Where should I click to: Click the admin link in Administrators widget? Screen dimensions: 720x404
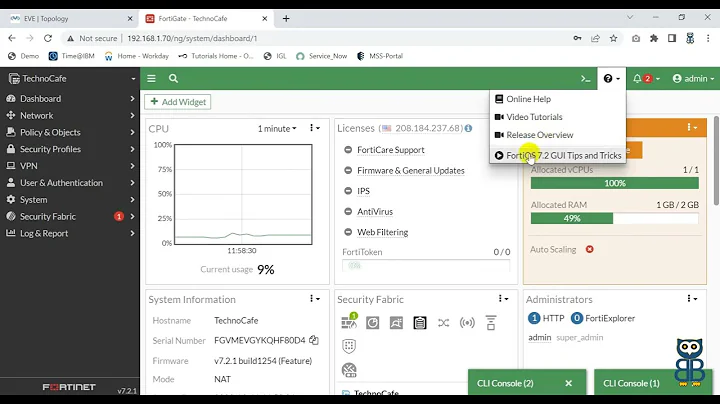(x=540, y=337)
